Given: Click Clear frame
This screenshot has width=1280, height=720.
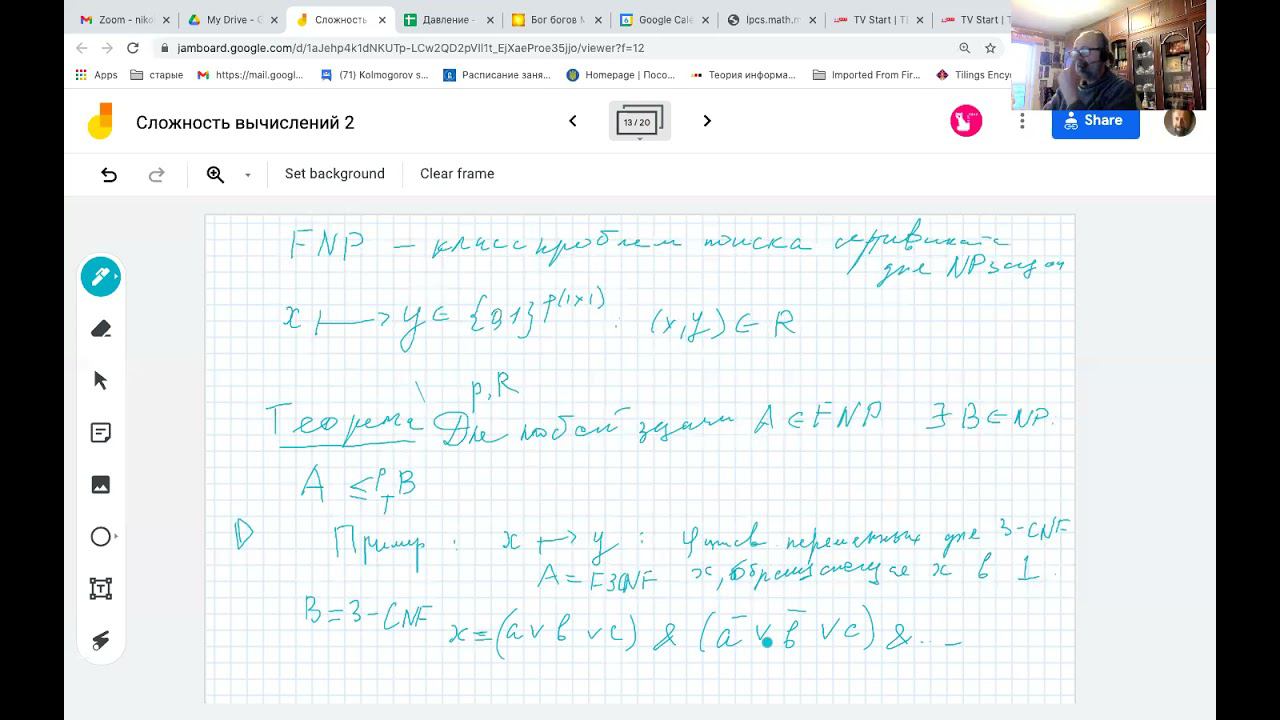Looking at the screenshot, I should tap(457, 174).
